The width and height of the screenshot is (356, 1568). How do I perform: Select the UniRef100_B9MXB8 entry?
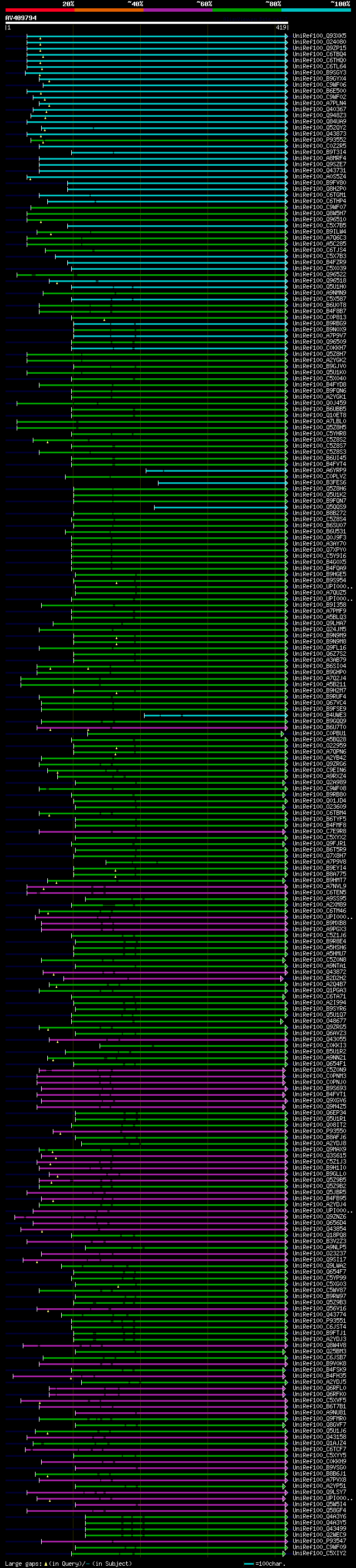pyautogui.click(x=319, y=923)
